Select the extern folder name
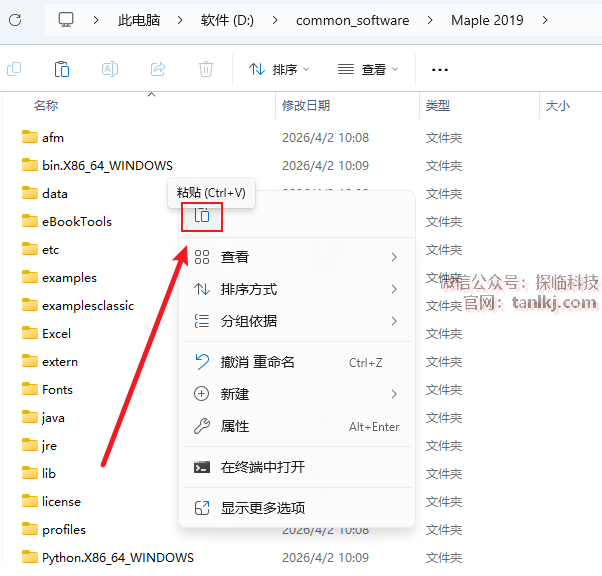602x576 pixels. pos(60,362)
